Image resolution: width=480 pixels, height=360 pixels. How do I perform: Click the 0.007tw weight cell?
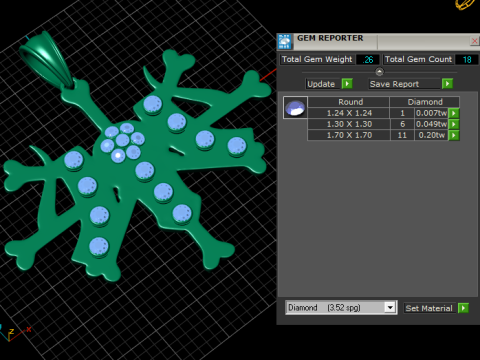point(431,113)
